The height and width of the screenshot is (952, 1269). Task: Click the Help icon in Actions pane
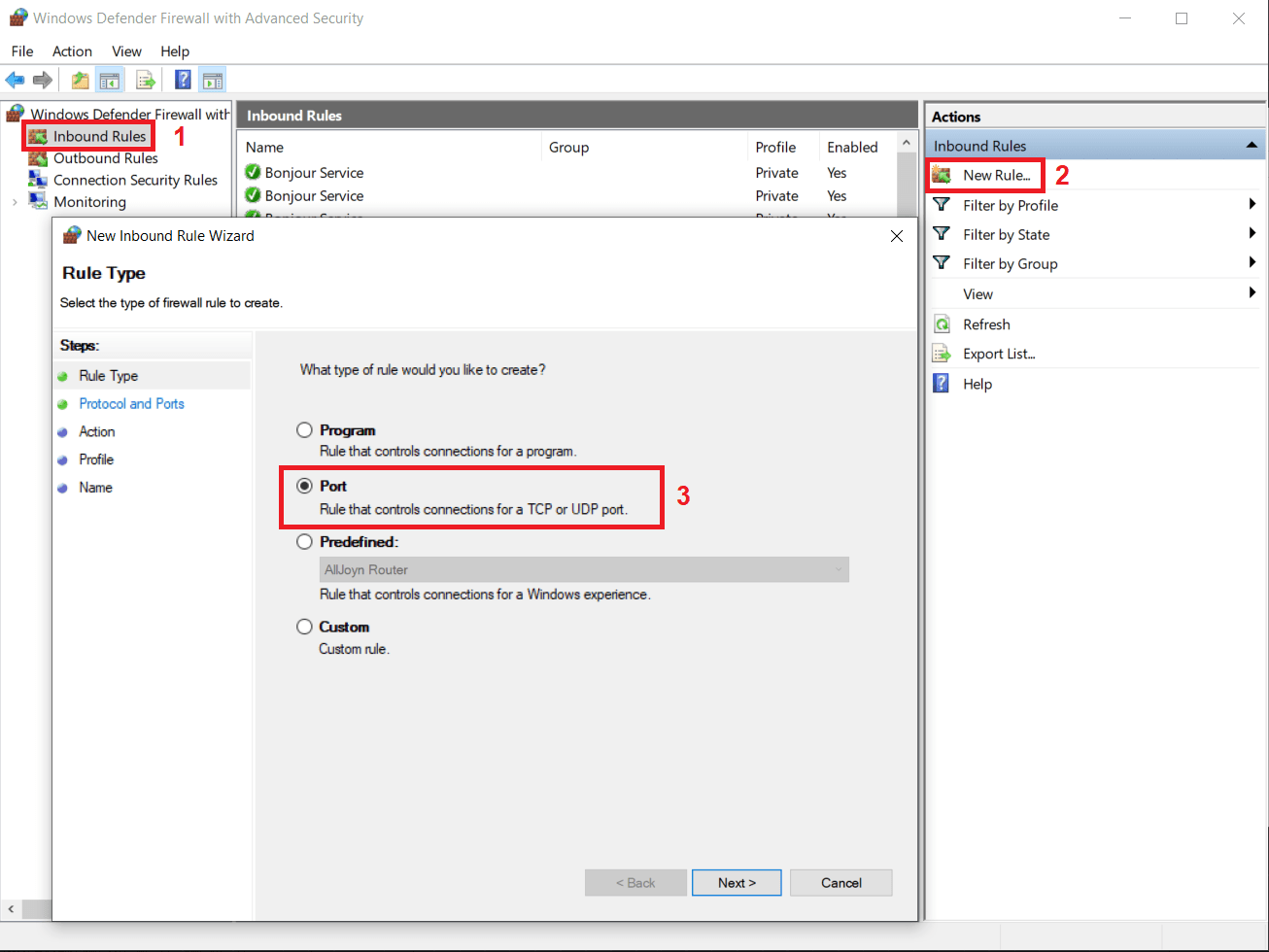pos(942,384)
